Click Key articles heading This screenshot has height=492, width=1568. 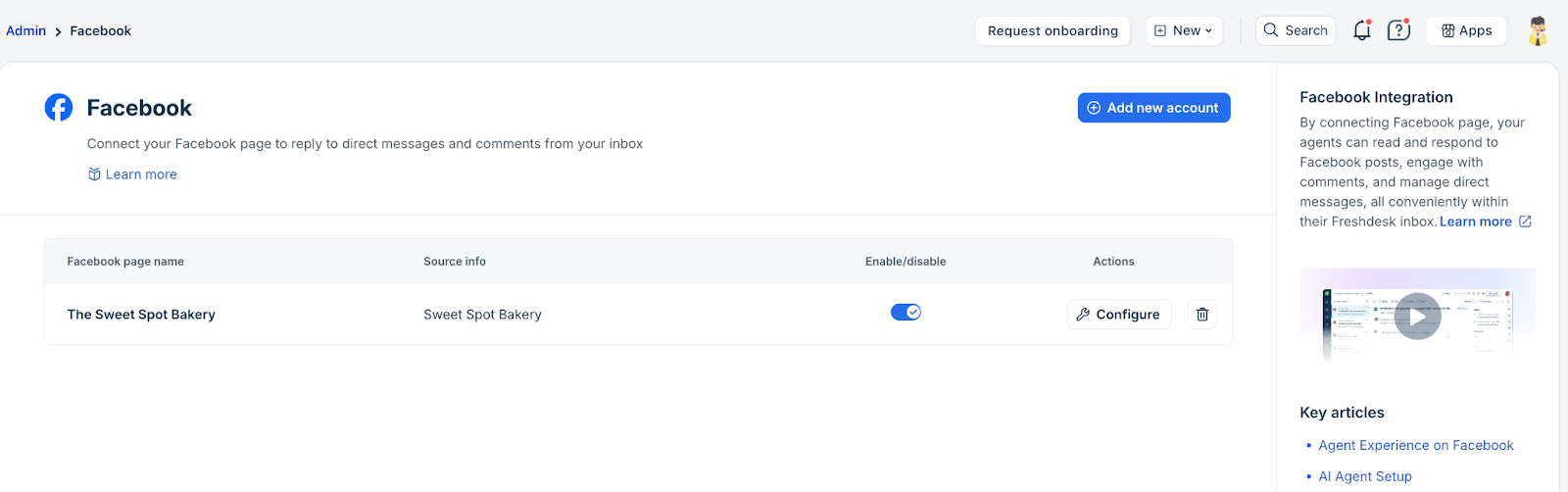coord(1342,413)
